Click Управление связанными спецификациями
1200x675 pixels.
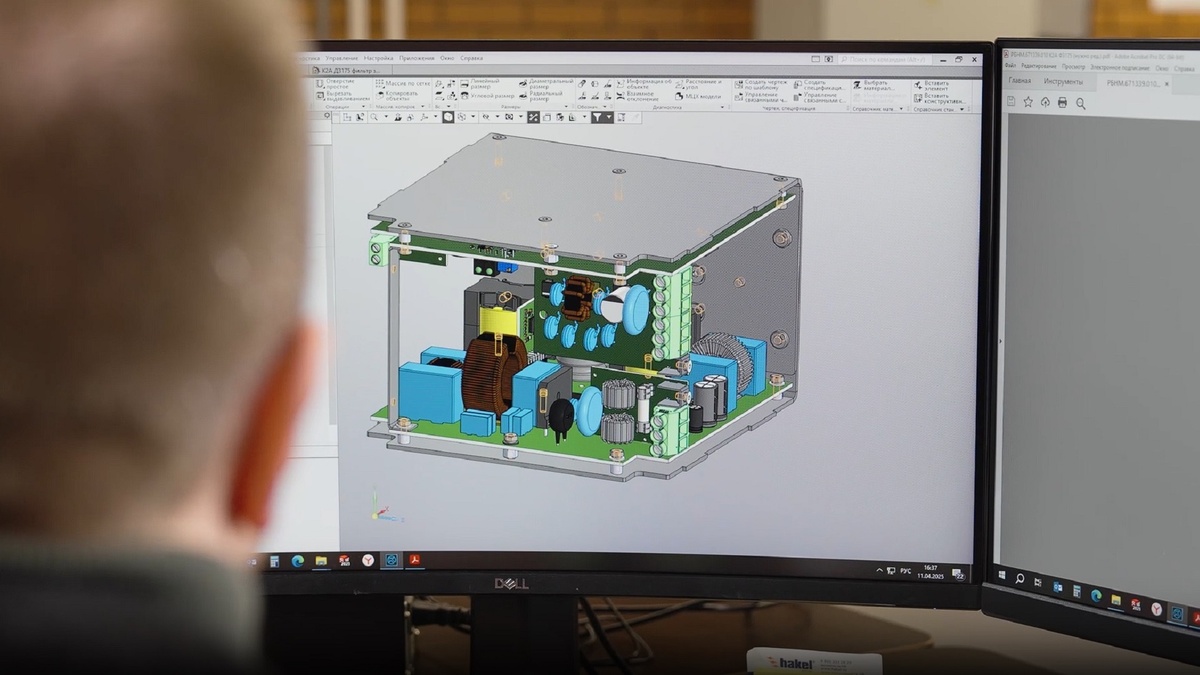[x=819, y=97]
